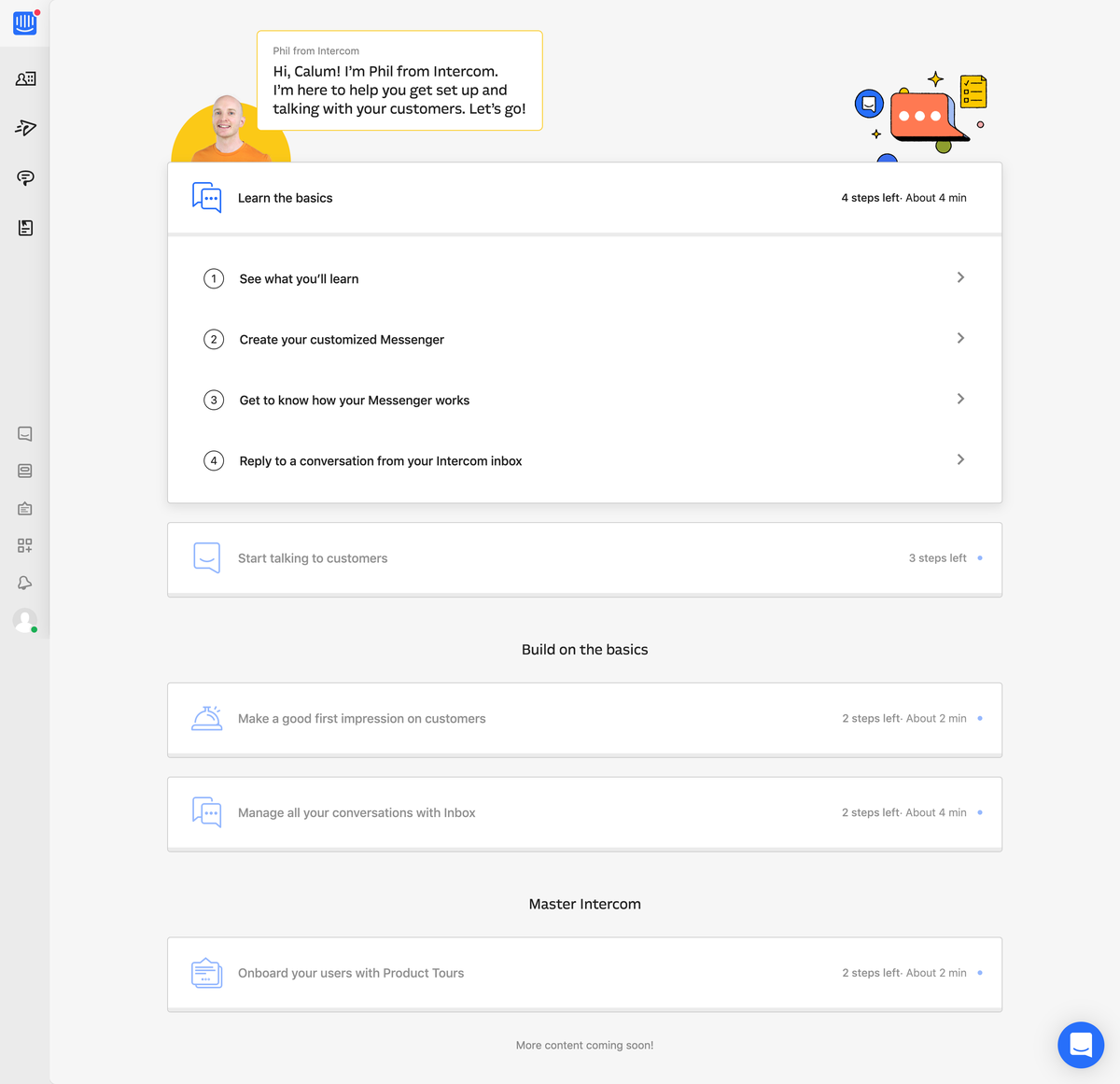Screen dimensions: 1120x1084
Task: Expand Manage all your conversations with Inbox
Action: click(x=584, y=813)
